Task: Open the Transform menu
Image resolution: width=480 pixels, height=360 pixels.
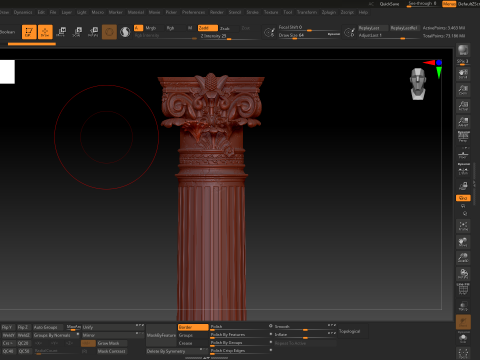Action: coord(307,12)
